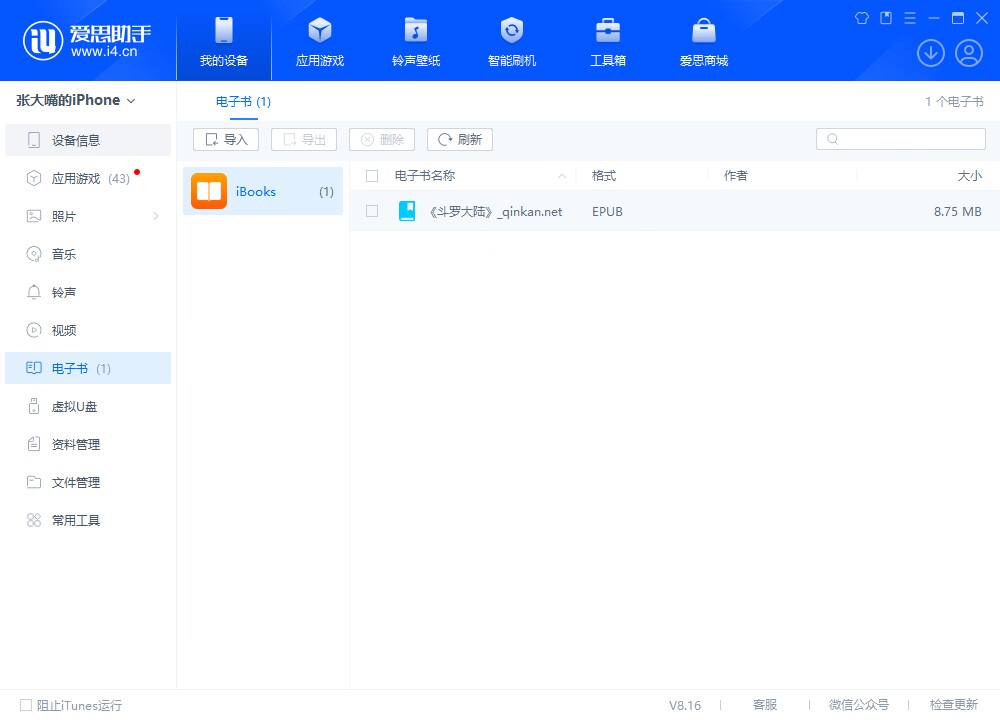Check the select-all checkbox in the list header
Screen dimensions: 1000x720
[x=372, y=174]
